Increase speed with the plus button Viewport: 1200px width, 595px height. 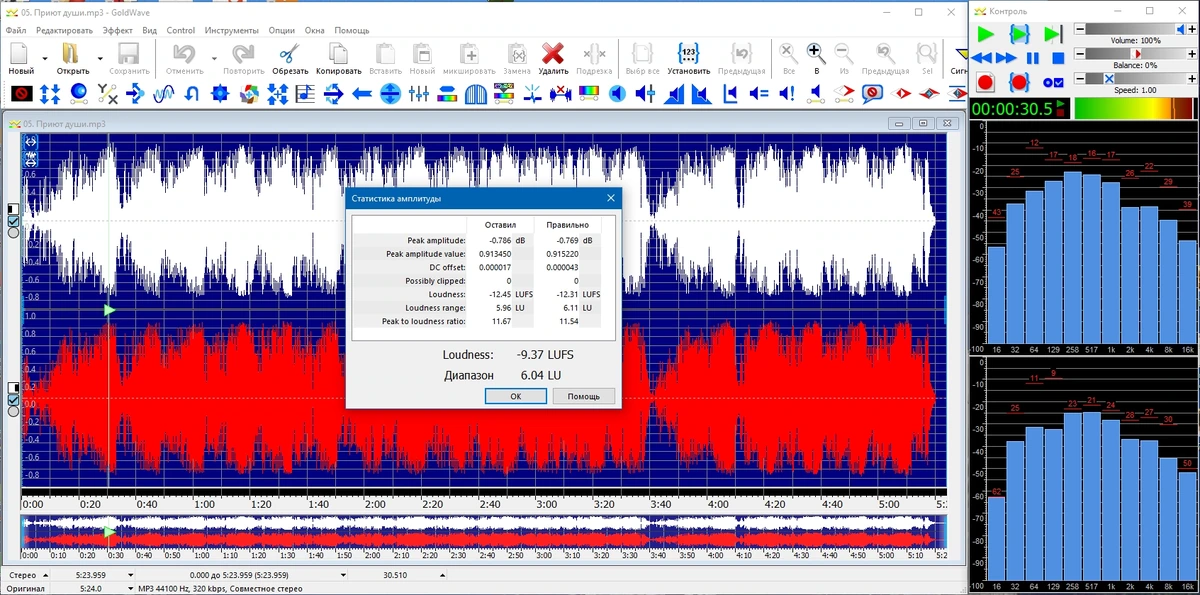tap(1192, 78)
